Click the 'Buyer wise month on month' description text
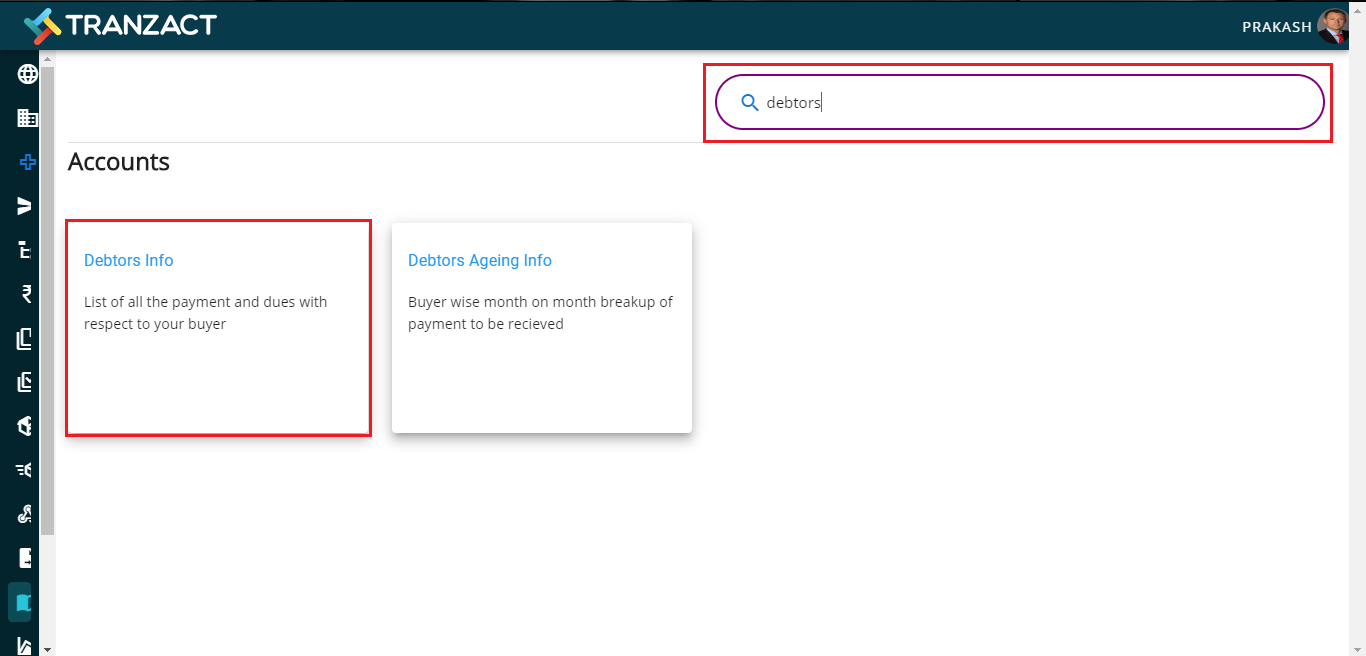The image size is (1366, 656). (x=540, y=313)
